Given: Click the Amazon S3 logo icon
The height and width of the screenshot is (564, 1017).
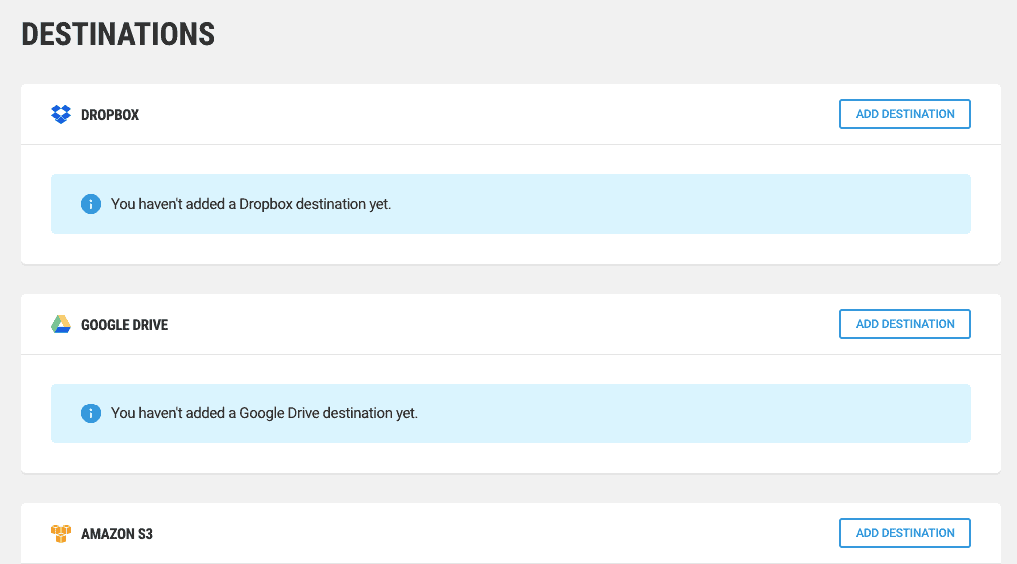Looking at the screenshot, I should (61, 534).
